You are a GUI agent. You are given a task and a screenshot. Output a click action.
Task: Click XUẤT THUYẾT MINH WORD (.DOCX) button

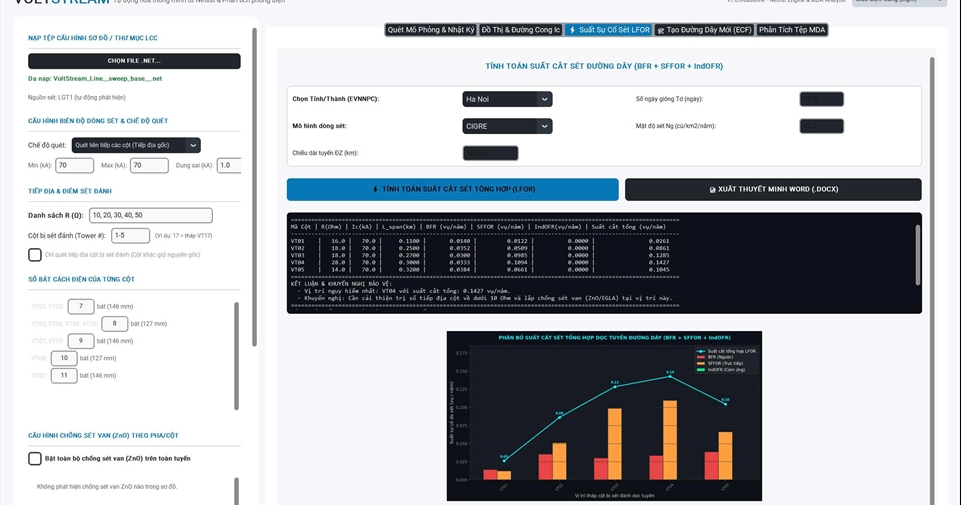[773, 189]
